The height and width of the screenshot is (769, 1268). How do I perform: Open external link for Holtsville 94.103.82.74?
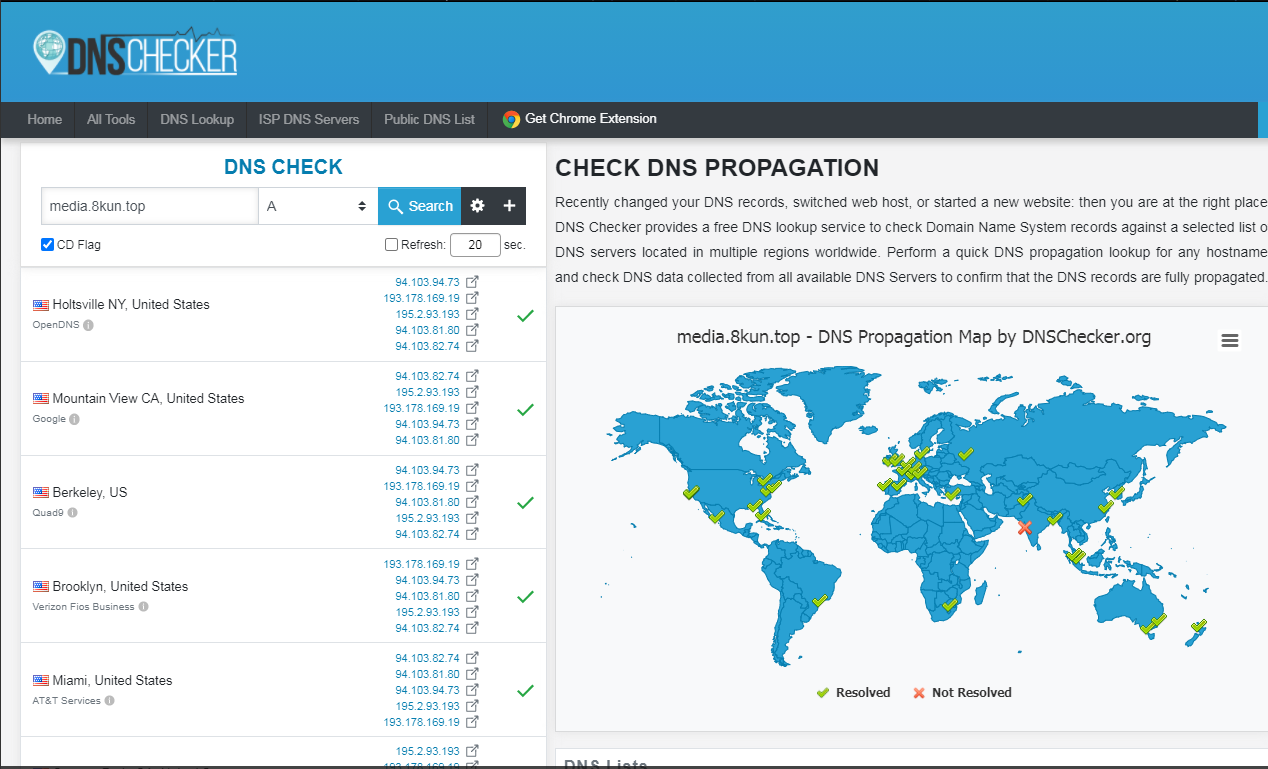pyautogui.click(x=473, y=346)
